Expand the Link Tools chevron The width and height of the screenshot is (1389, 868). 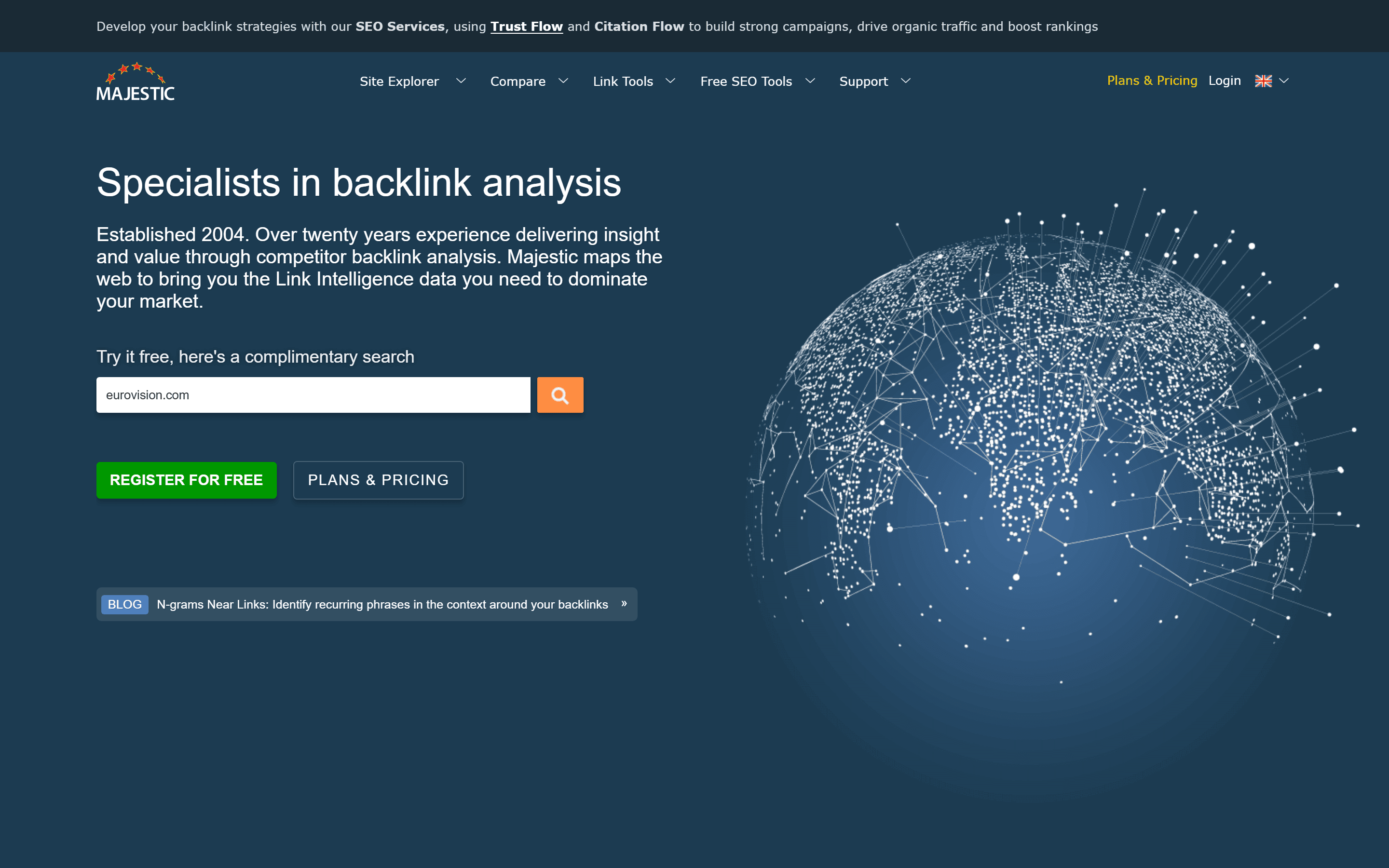(x=670, y=81)
